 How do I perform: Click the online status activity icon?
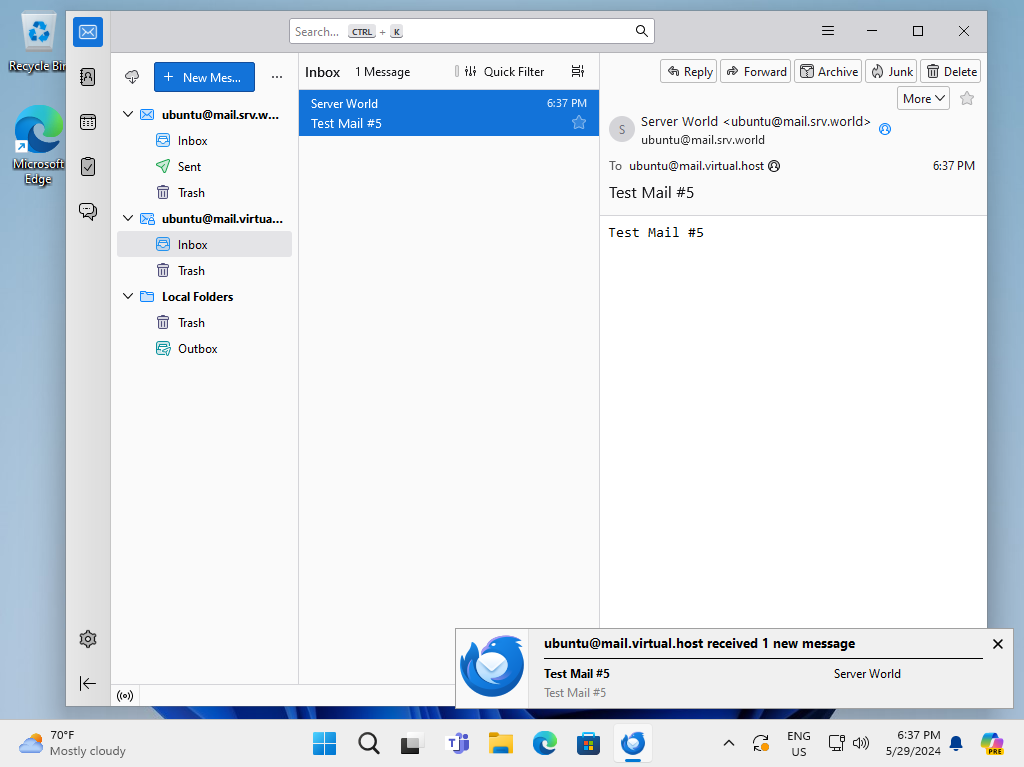tap(125, 696)
